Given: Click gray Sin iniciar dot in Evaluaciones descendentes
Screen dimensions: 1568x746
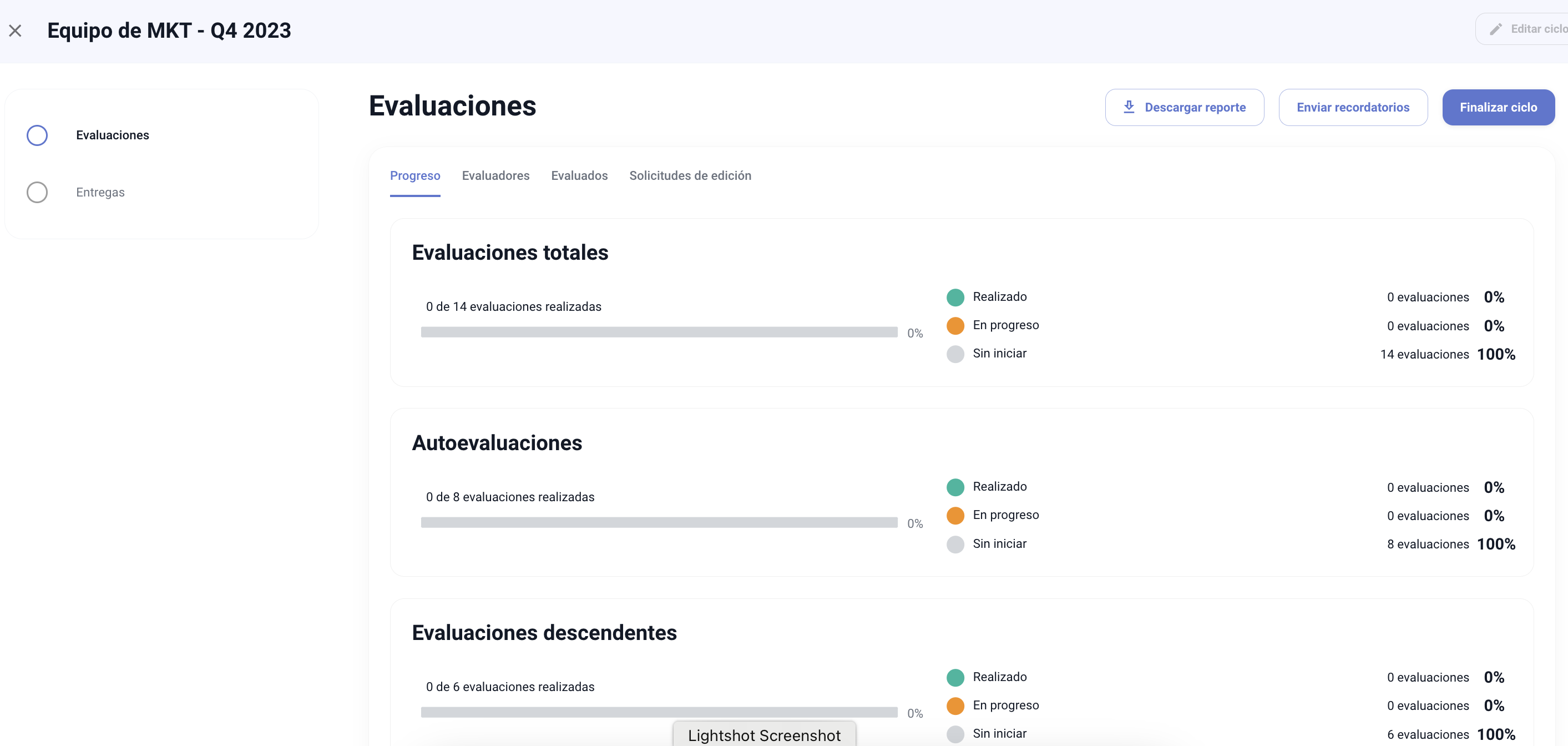Looking at the screenshot, I should (x=955, y=734).
